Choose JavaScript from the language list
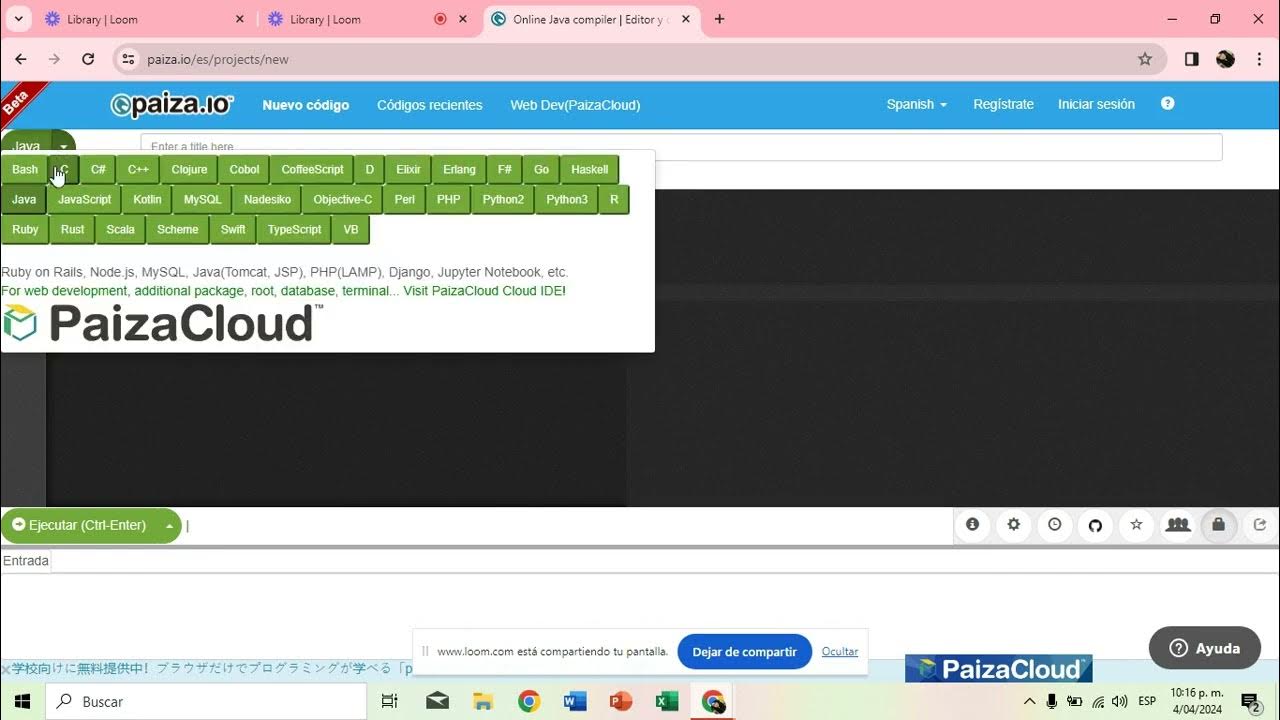This screenshot has width=1280, height=720. (x=85, y=200)
